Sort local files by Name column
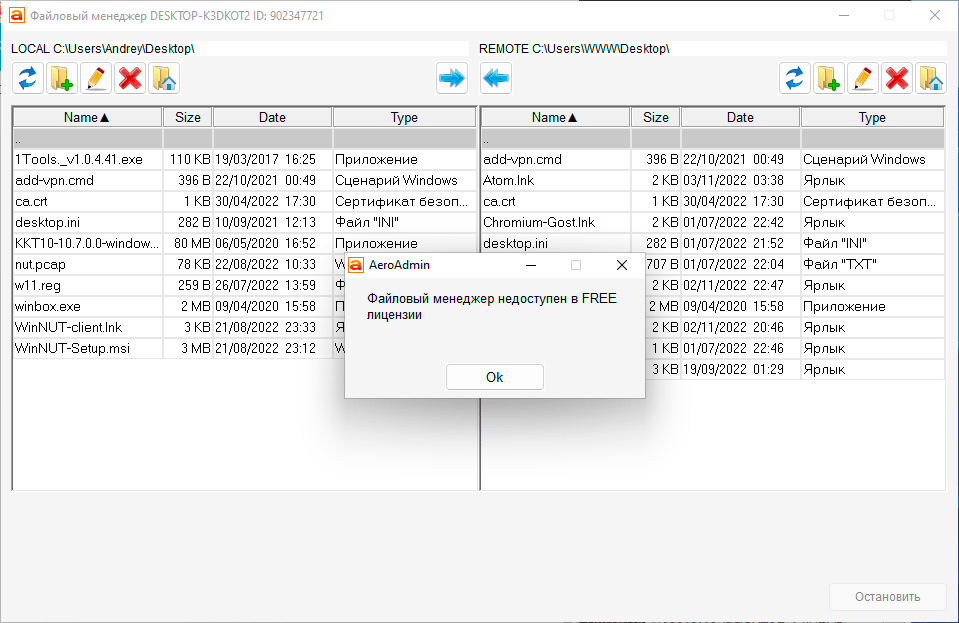This screenshot has width=959, height=623. tap(87, 117)
